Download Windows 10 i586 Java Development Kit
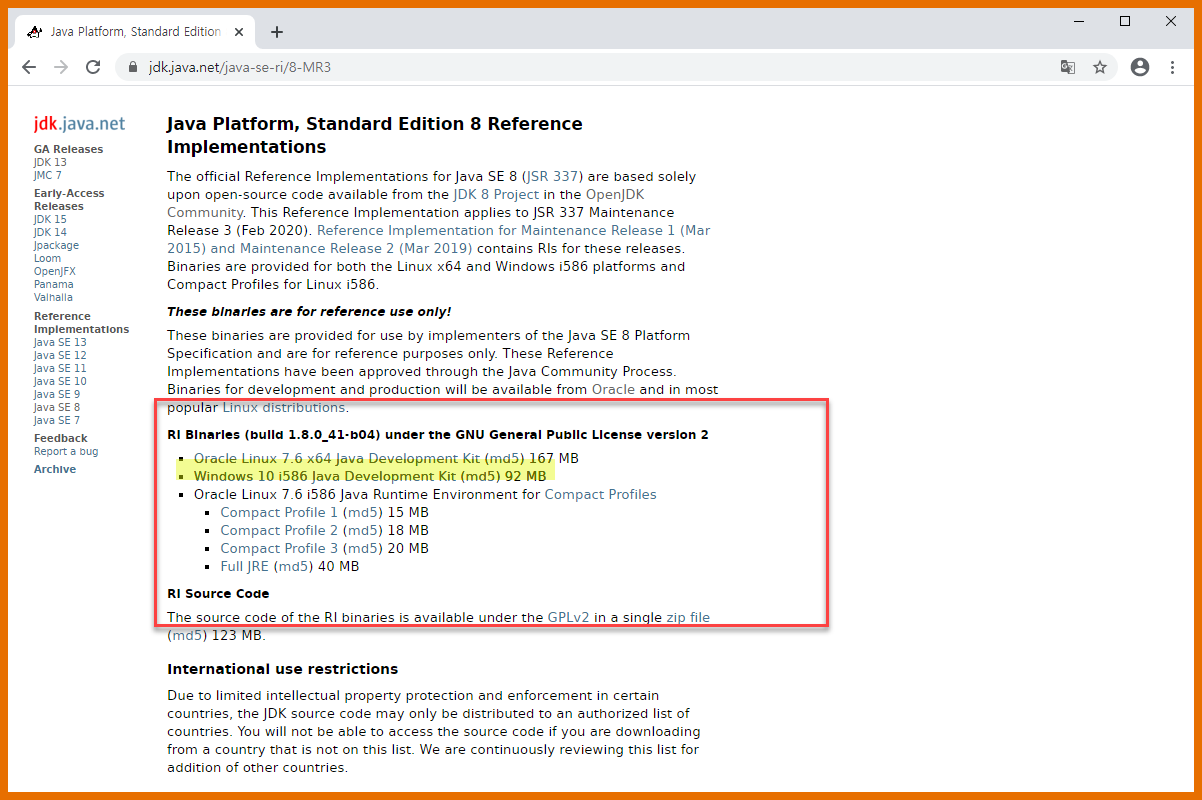The width and height of the screenshot is (1202, 800). [325, 476]
